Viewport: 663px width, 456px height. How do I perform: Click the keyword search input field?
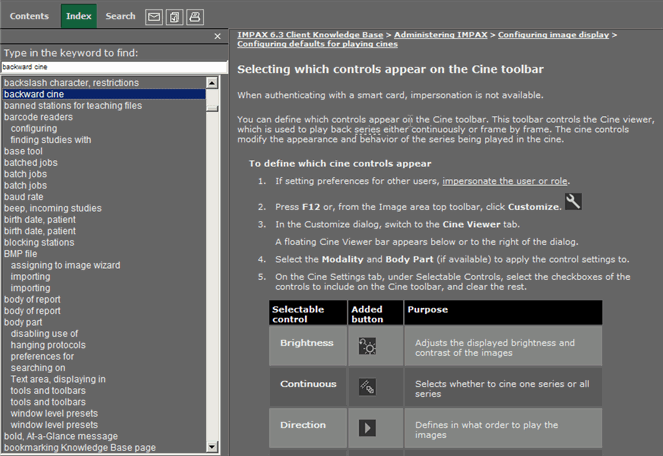(x=114, y=67)
